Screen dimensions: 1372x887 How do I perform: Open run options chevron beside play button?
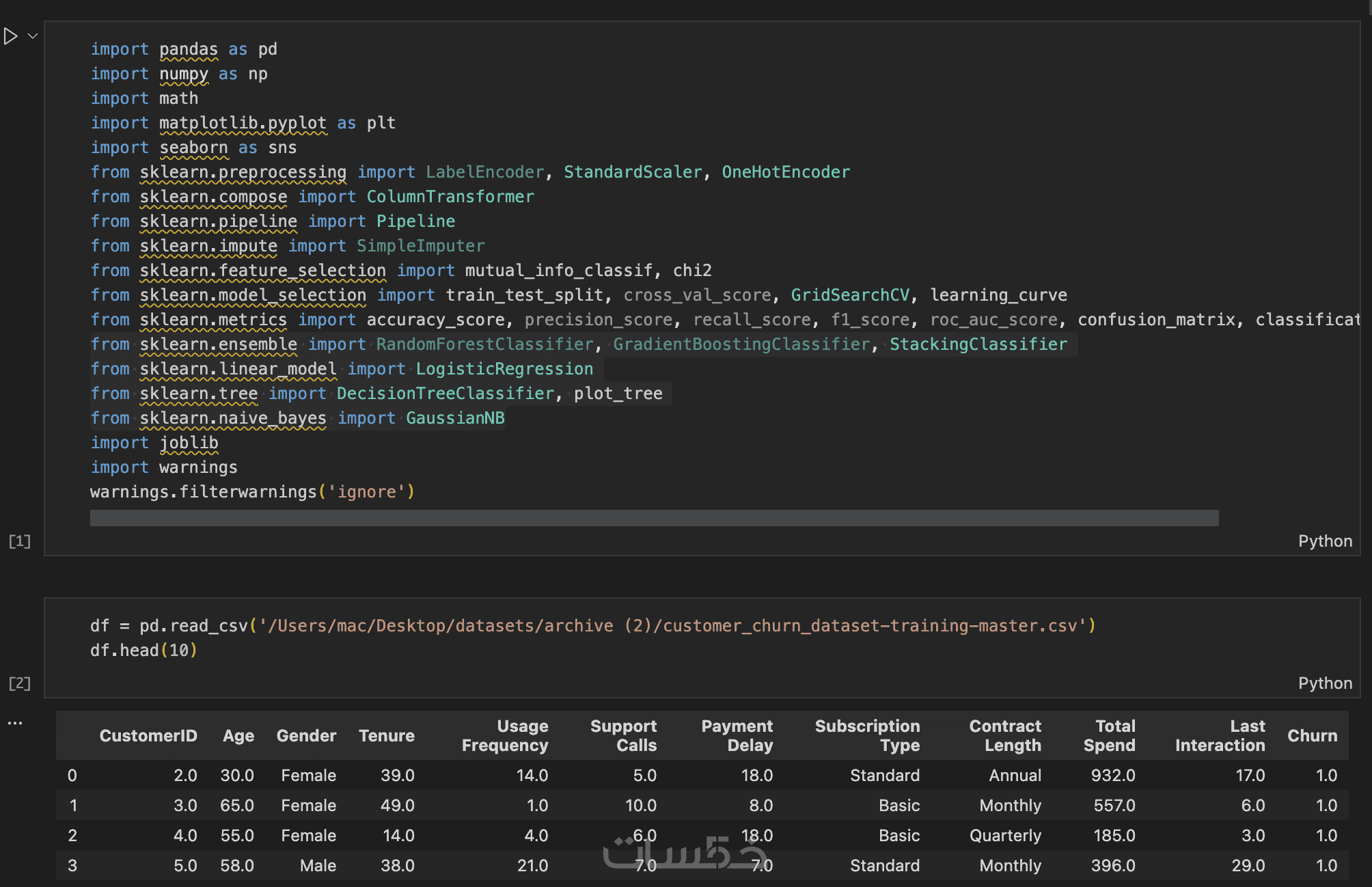tap(32, 36)
